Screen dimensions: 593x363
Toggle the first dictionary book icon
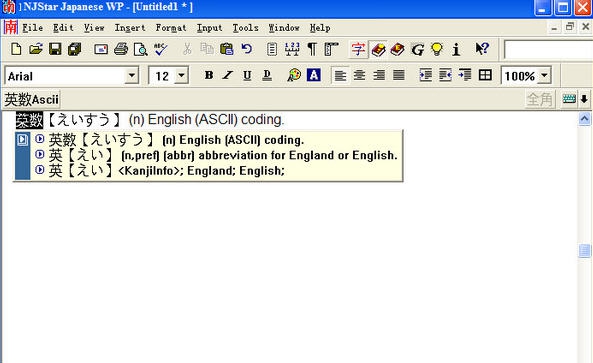point(379,49)
